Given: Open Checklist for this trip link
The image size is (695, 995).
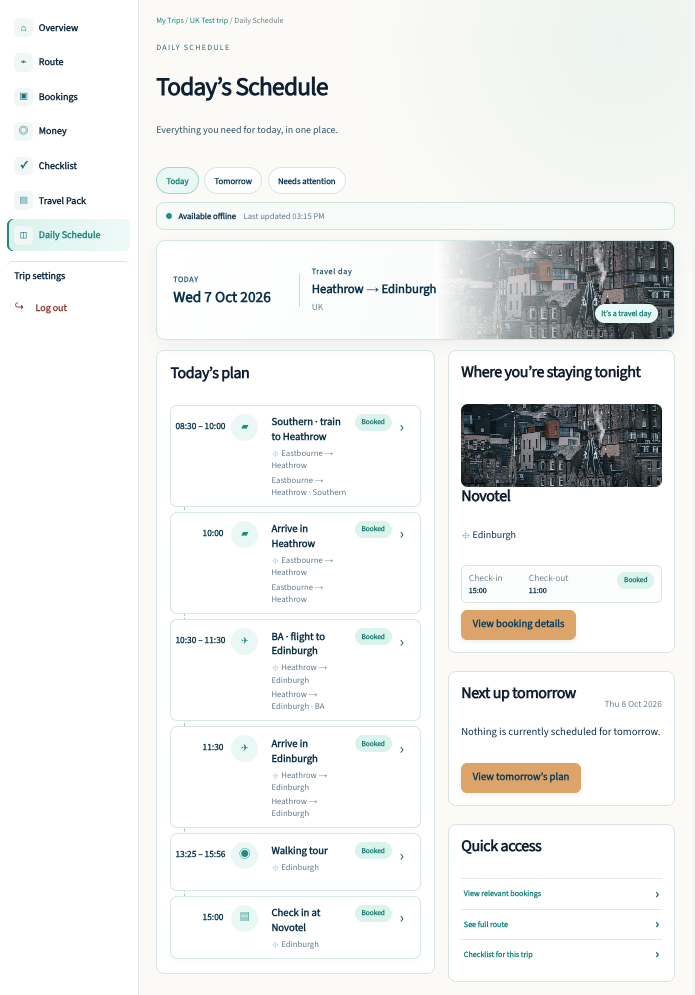Looking at the screenshot, I should (x=498, y=954).
